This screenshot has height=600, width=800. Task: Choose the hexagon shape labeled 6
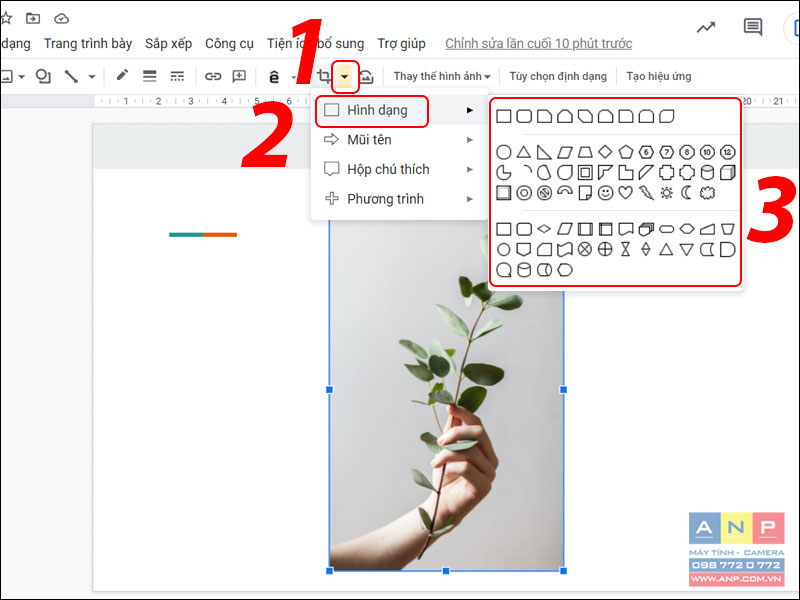(x=646, y=152)
